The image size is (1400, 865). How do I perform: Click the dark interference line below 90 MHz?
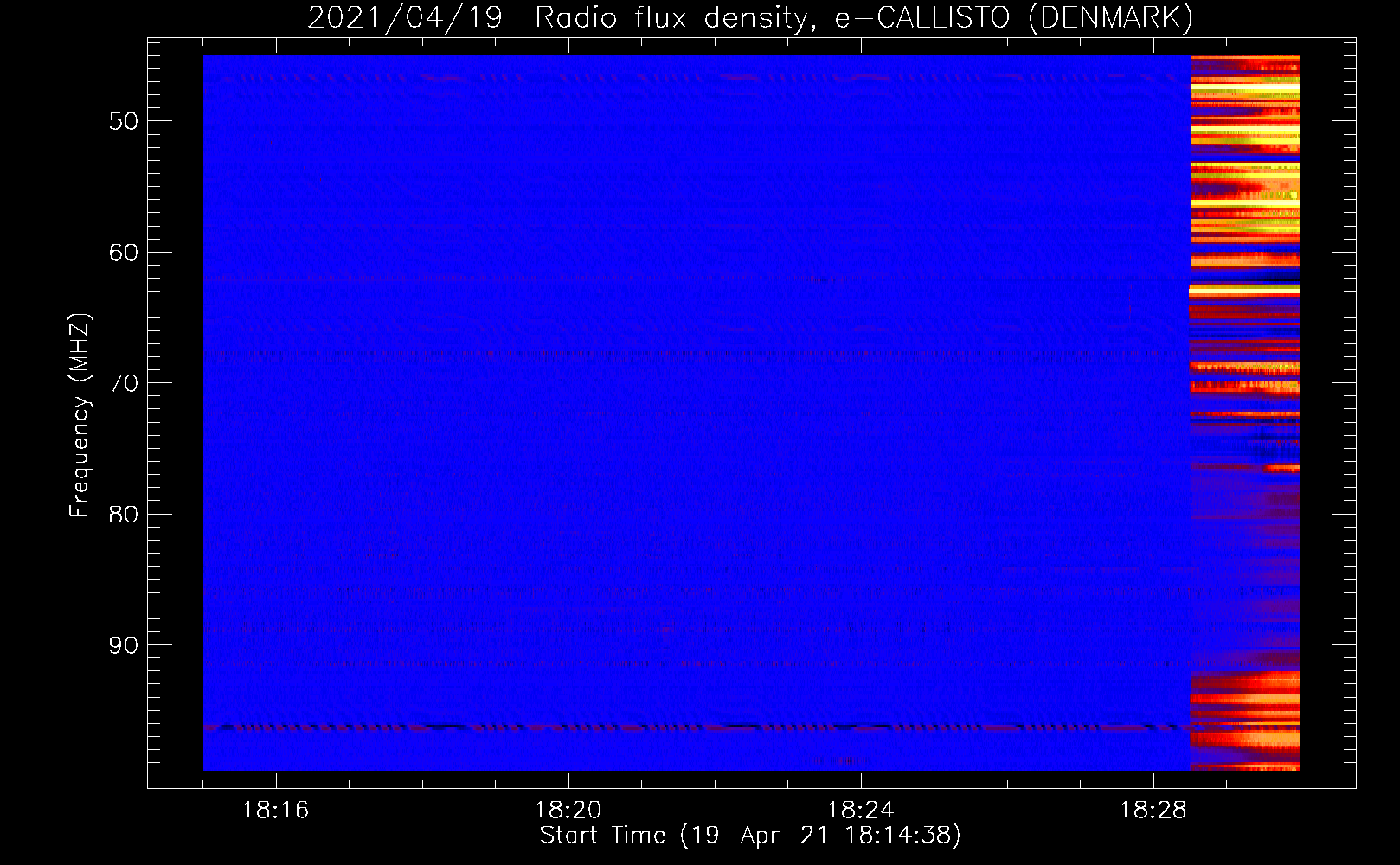(697, 727)
